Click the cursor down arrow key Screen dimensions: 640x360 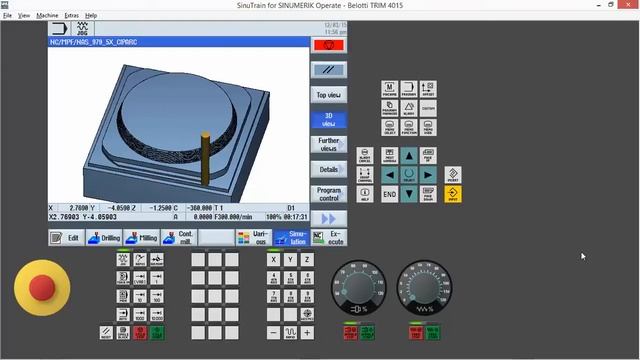coord(409,194)
